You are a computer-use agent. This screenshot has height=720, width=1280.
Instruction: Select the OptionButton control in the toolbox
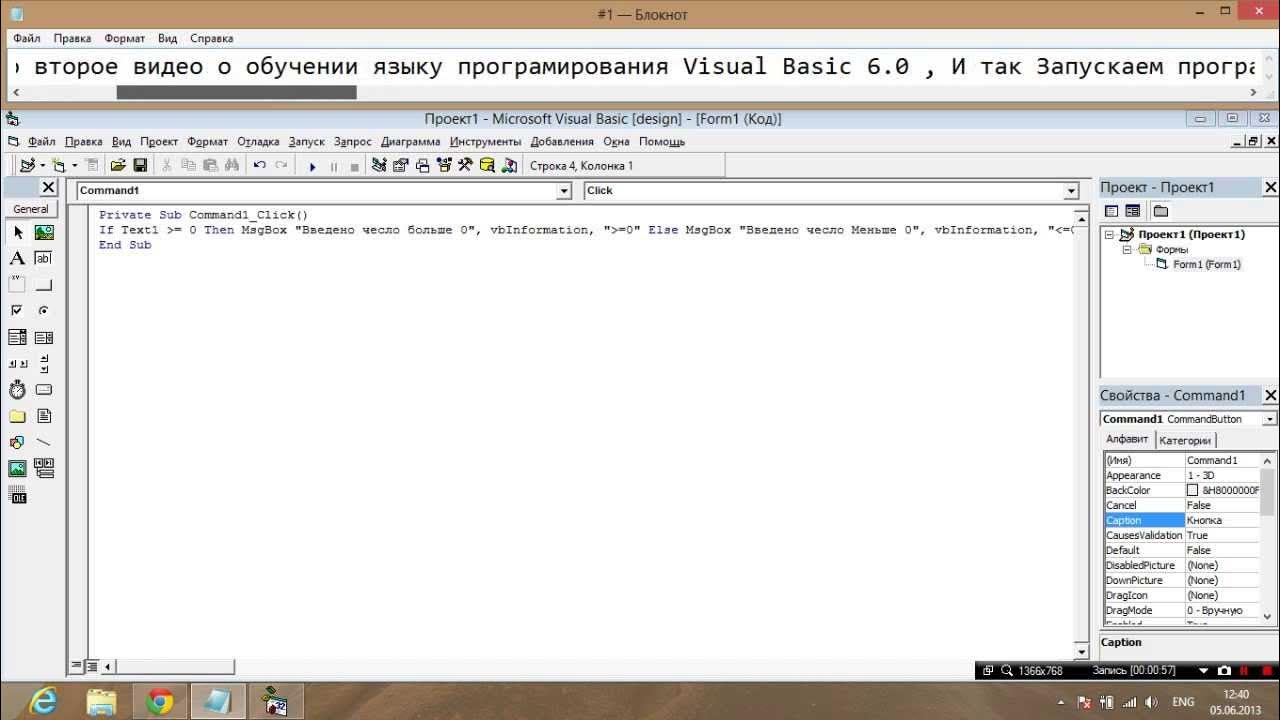(44, 311)
